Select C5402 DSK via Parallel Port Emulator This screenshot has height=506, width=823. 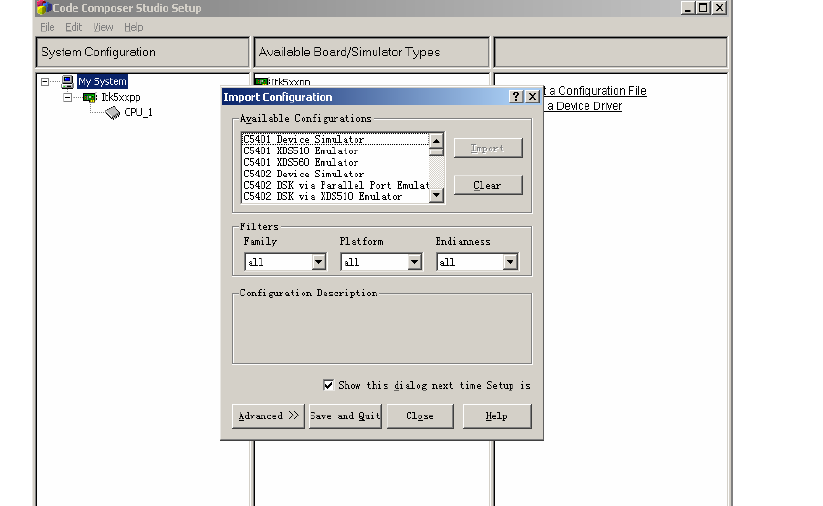335,185
